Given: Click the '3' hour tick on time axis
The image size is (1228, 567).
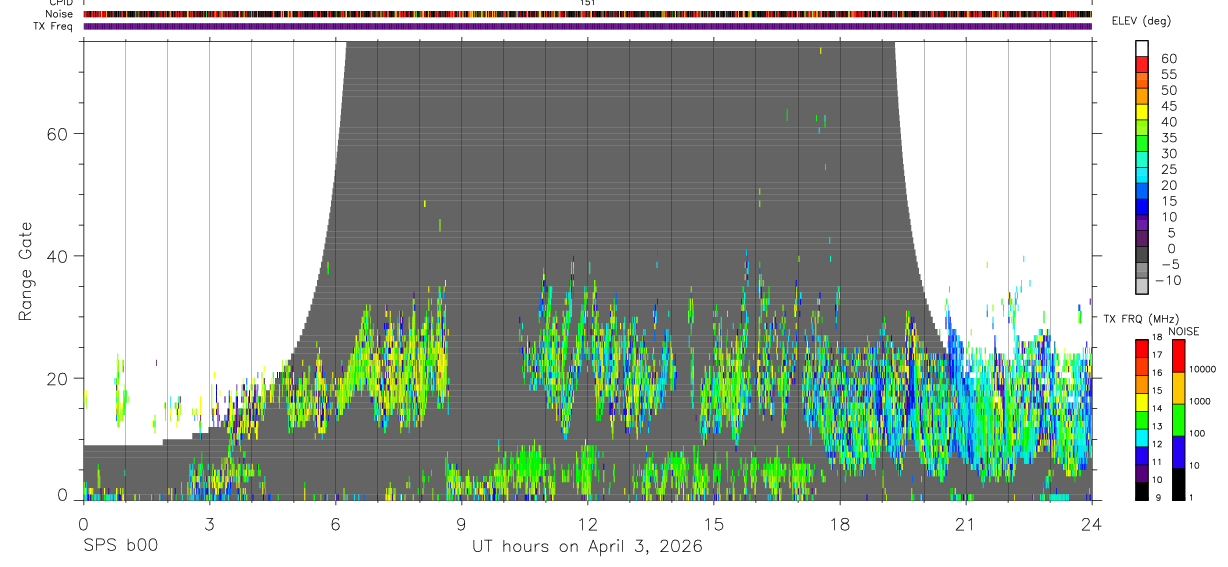Looking at the screenshot, I should coord(209,523).
